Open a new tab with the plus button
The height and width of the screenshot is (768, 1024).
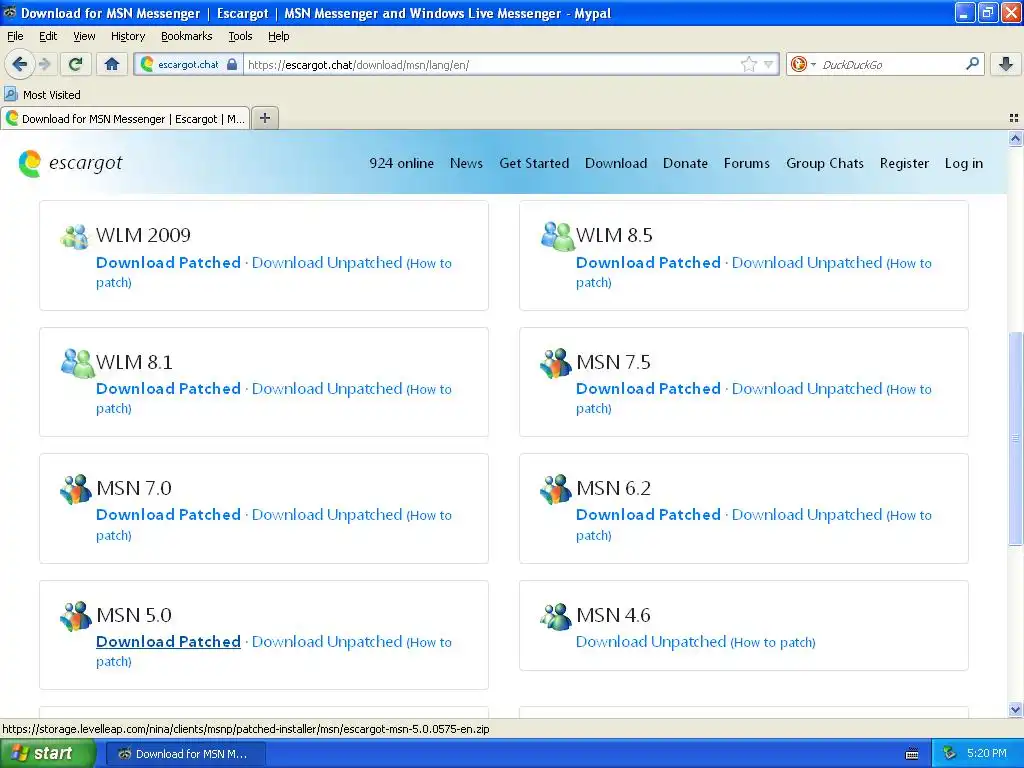coord(264,118)
